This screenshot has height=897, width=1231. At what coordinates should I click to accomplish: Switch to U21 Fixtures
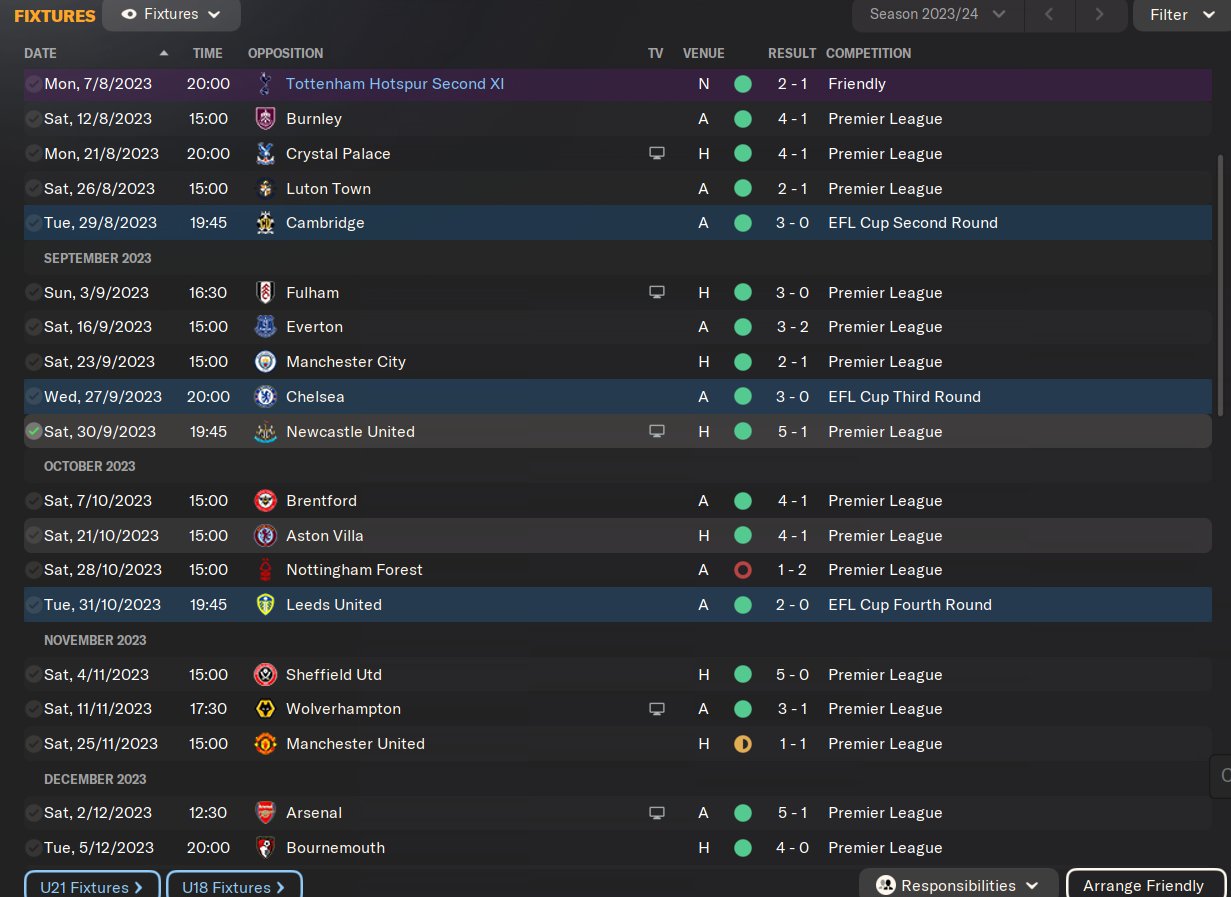91,887
